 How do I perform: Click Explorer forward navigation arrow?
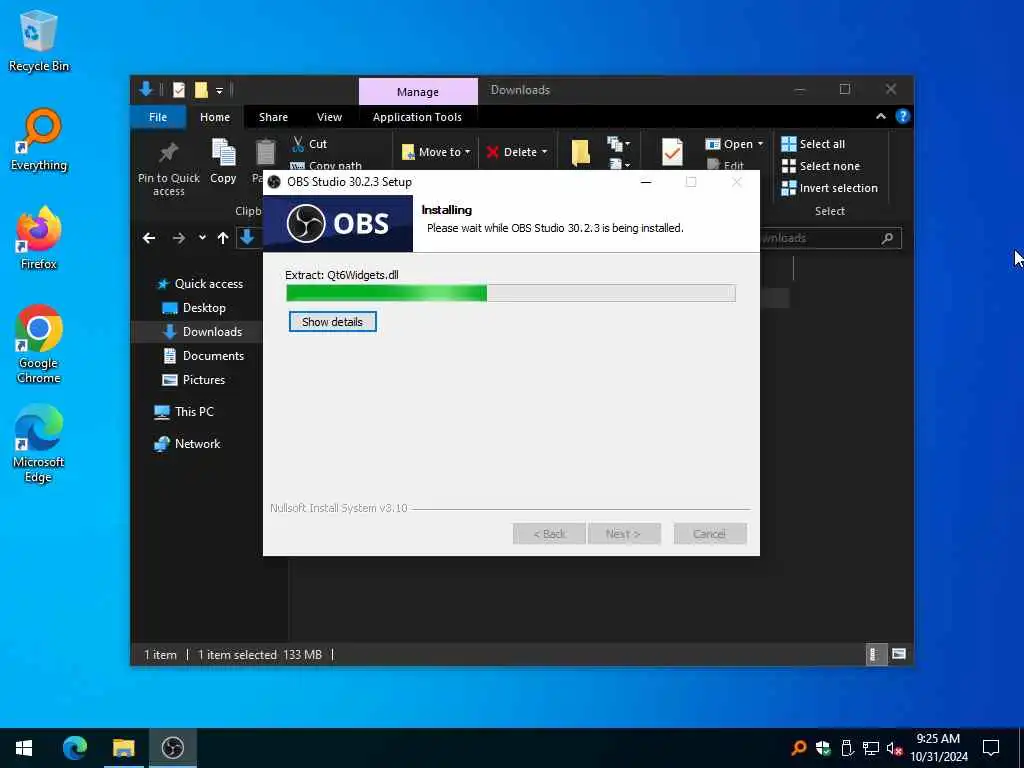(178, 238)
